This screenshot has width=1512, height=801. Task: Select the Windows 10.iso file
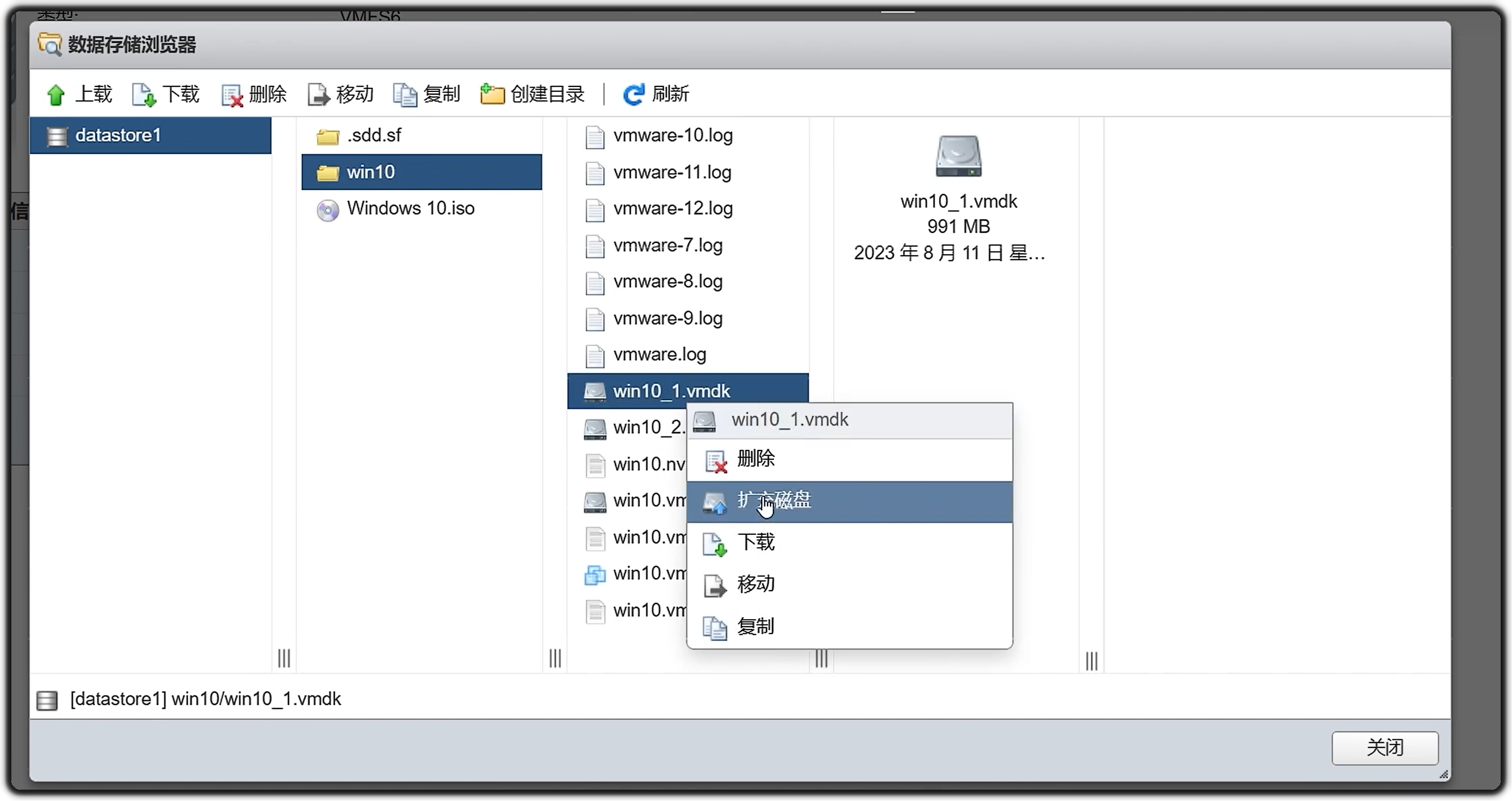pyautogui.click(x=410, y=209)
